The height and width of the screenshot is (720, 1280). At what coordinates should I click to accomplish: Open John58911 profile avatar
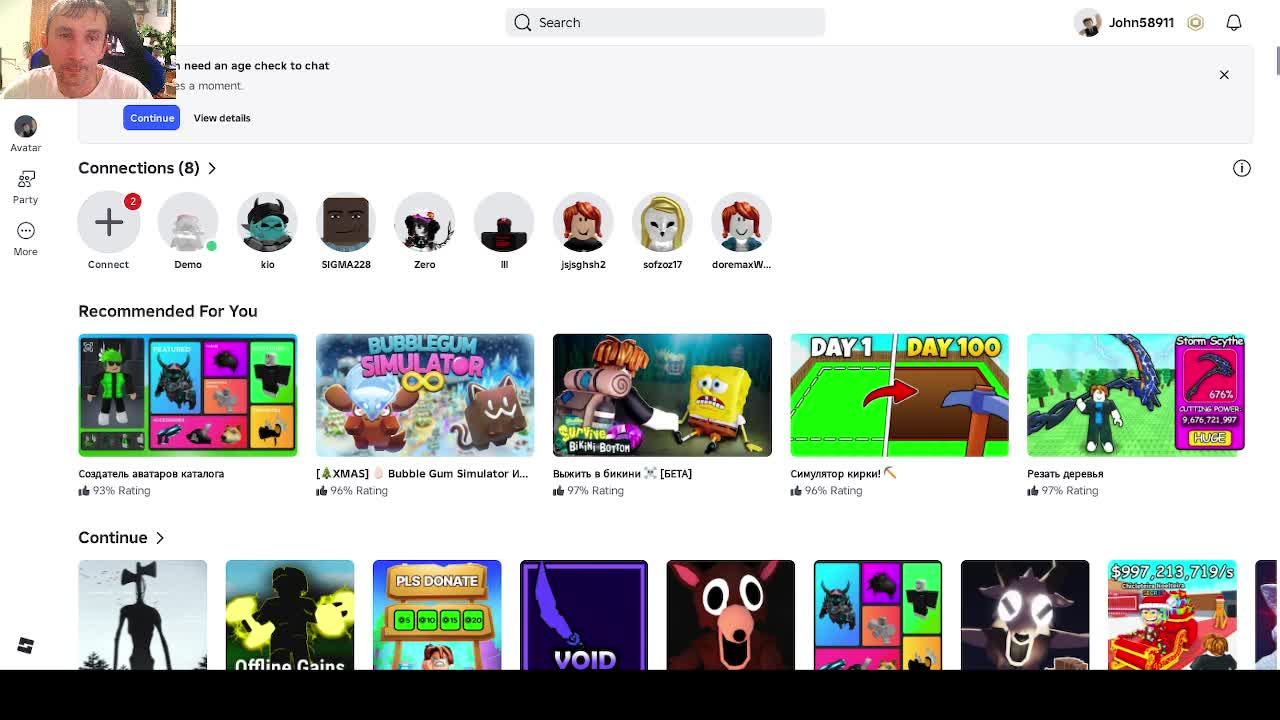coord(1088,22)
